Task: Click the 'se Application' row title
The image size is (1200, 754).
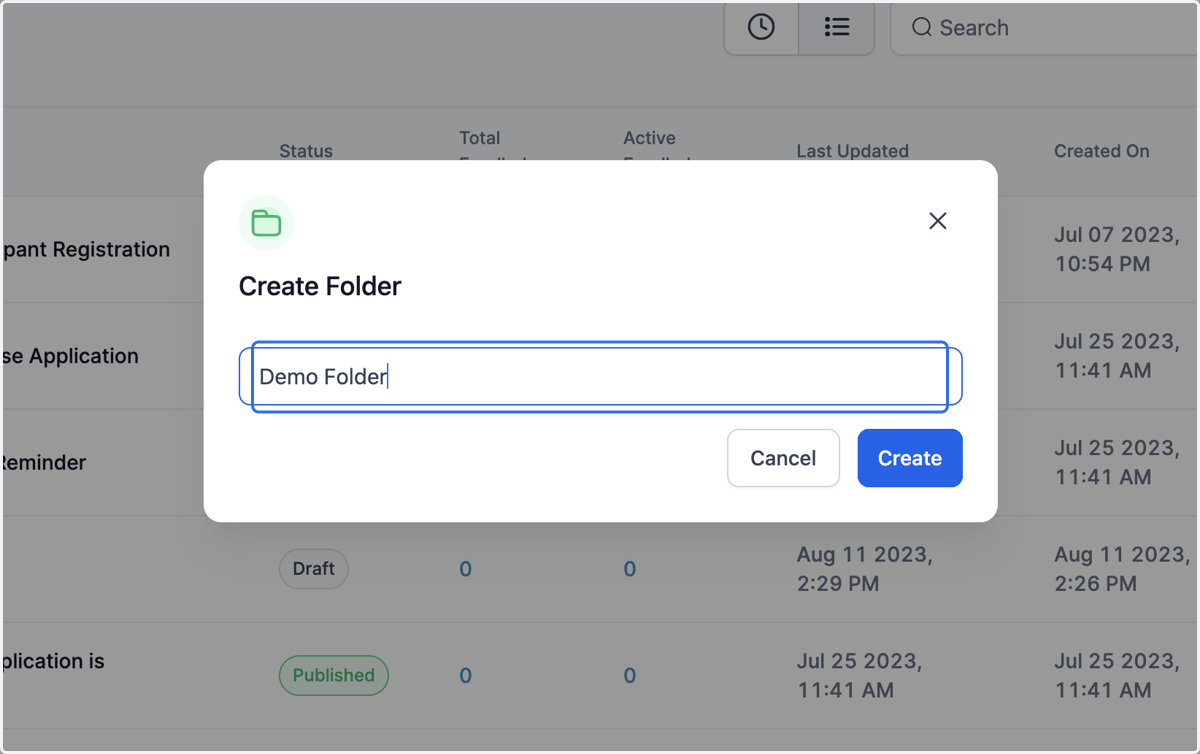Action: click(70, 356)
